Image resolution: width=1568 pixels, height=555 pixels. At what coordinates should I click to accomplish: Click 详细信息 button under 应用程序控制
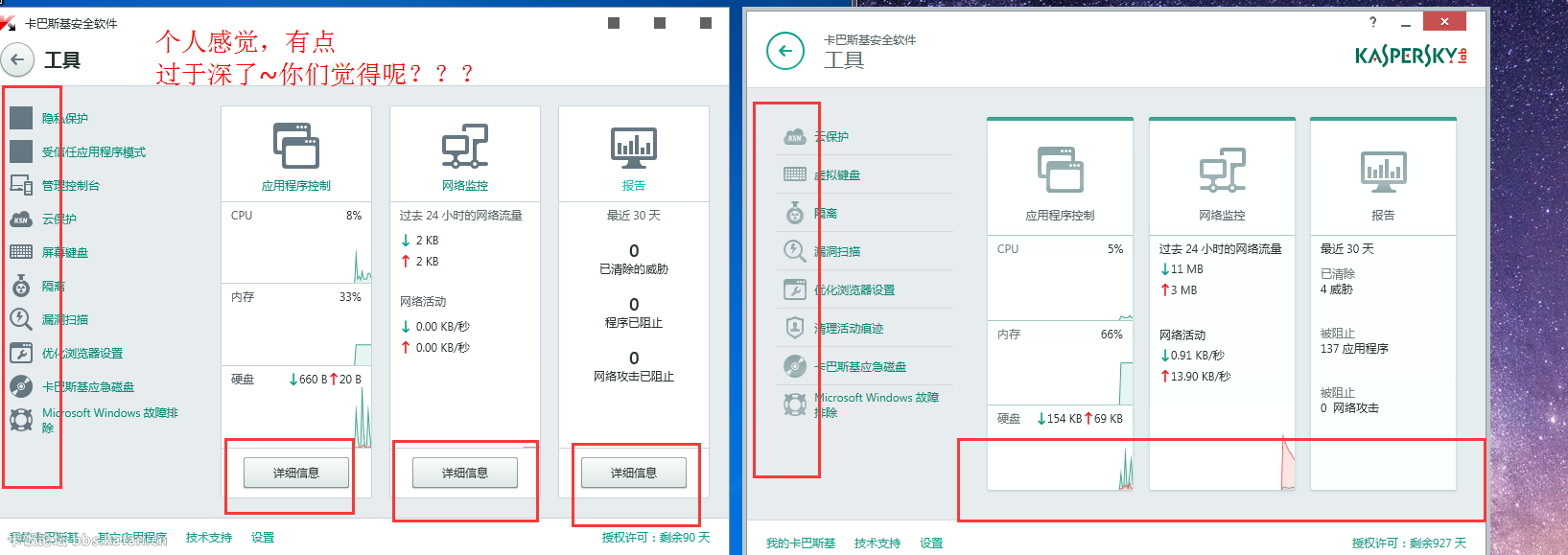296,473
